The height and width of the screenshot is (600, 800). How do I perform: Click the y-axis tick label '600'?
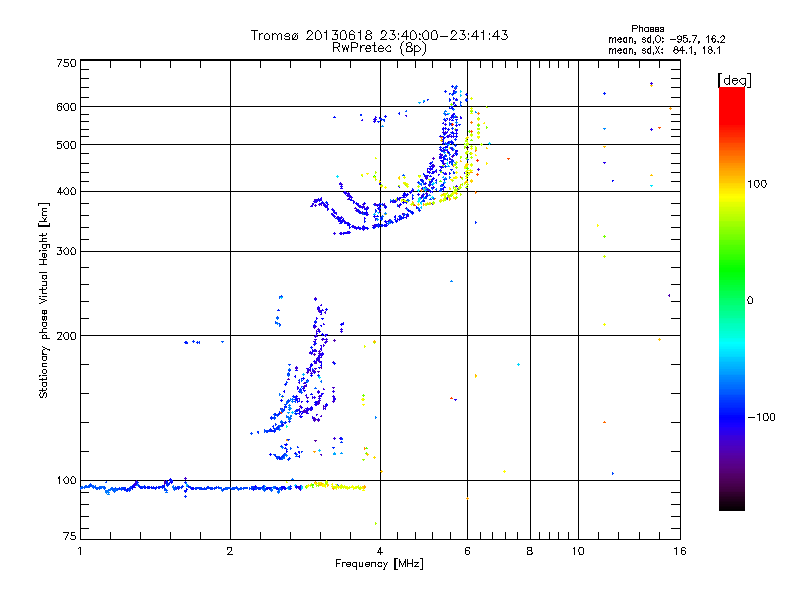click(66, 107)
